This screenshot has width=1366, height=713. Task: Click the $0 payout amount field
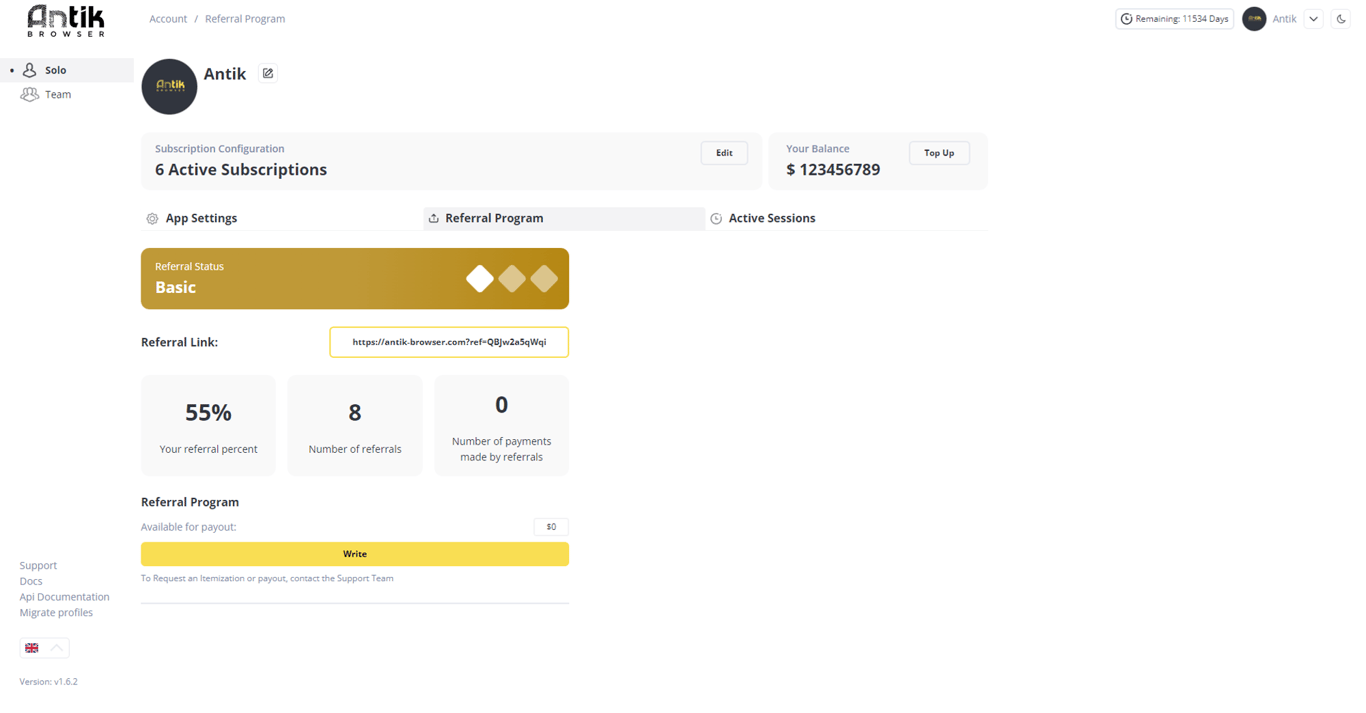pos(551,527)
